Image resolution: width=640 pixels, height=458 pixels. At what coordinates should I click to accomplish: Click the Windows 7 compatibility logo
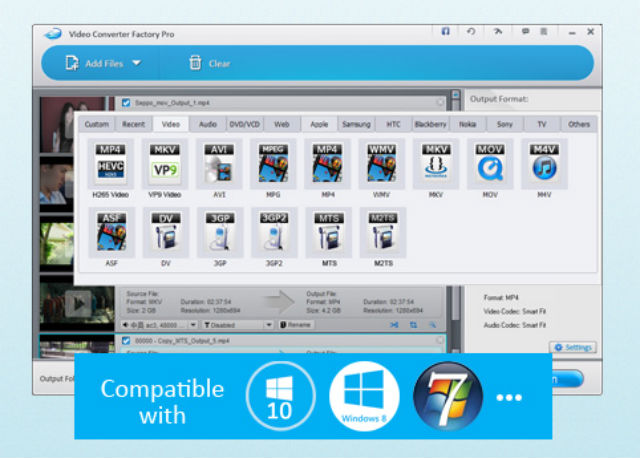click(448, 396)
